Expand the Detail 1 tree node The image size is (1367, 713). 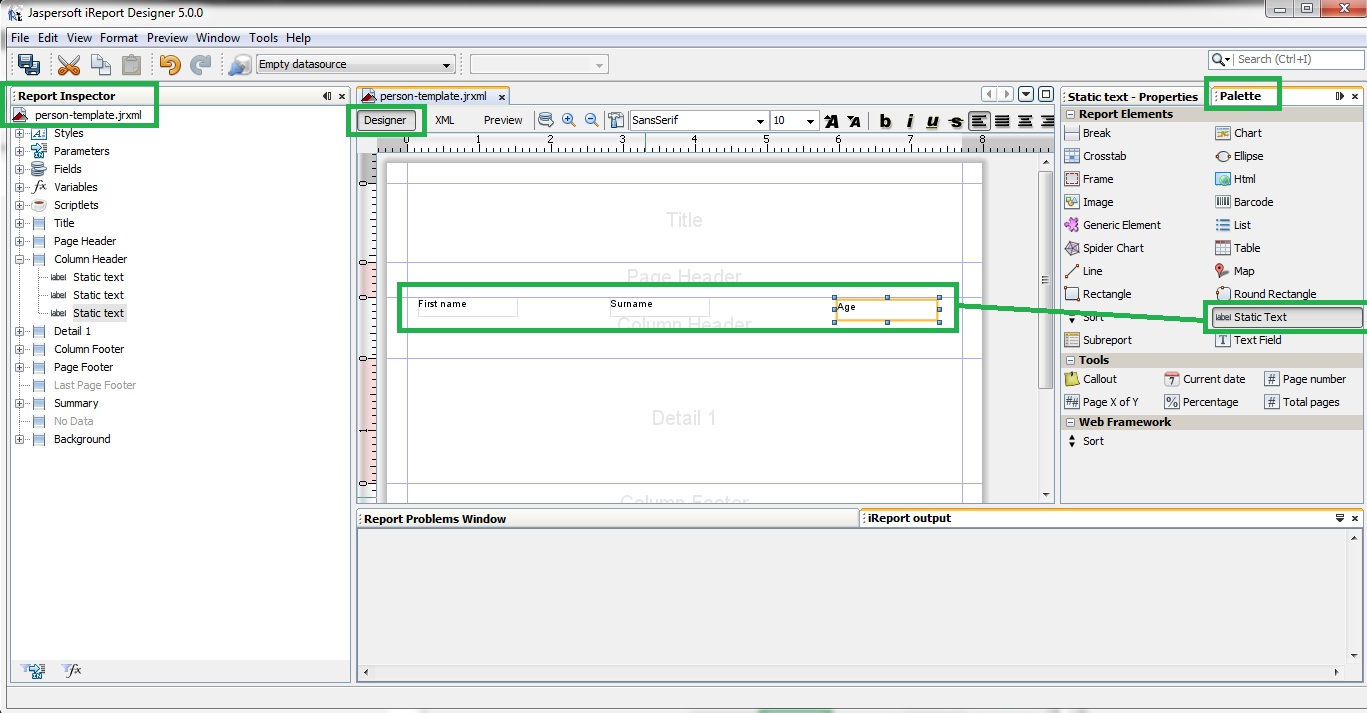pos(19,331)
